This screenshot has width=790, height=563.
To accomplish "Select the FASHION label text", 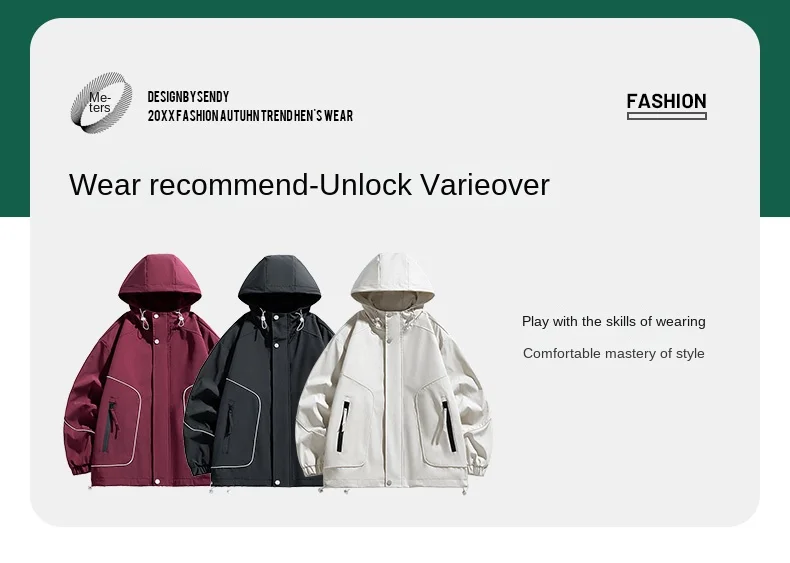I will pyautogui.click(x=667, y=101).
